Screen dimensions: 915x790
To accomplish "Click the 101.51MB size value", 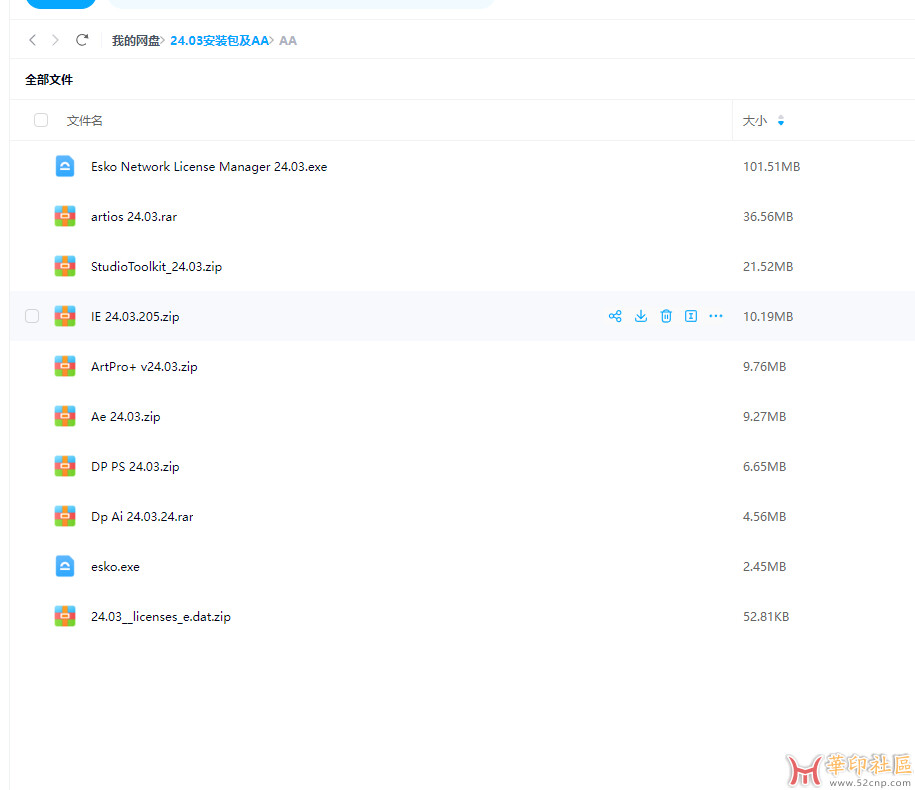I will tap(771, 166).
